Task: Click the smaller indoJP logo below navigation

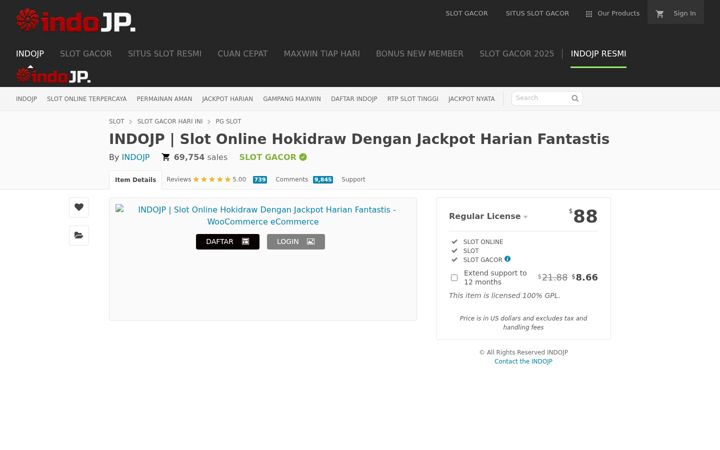Action: tap(53, 75)
